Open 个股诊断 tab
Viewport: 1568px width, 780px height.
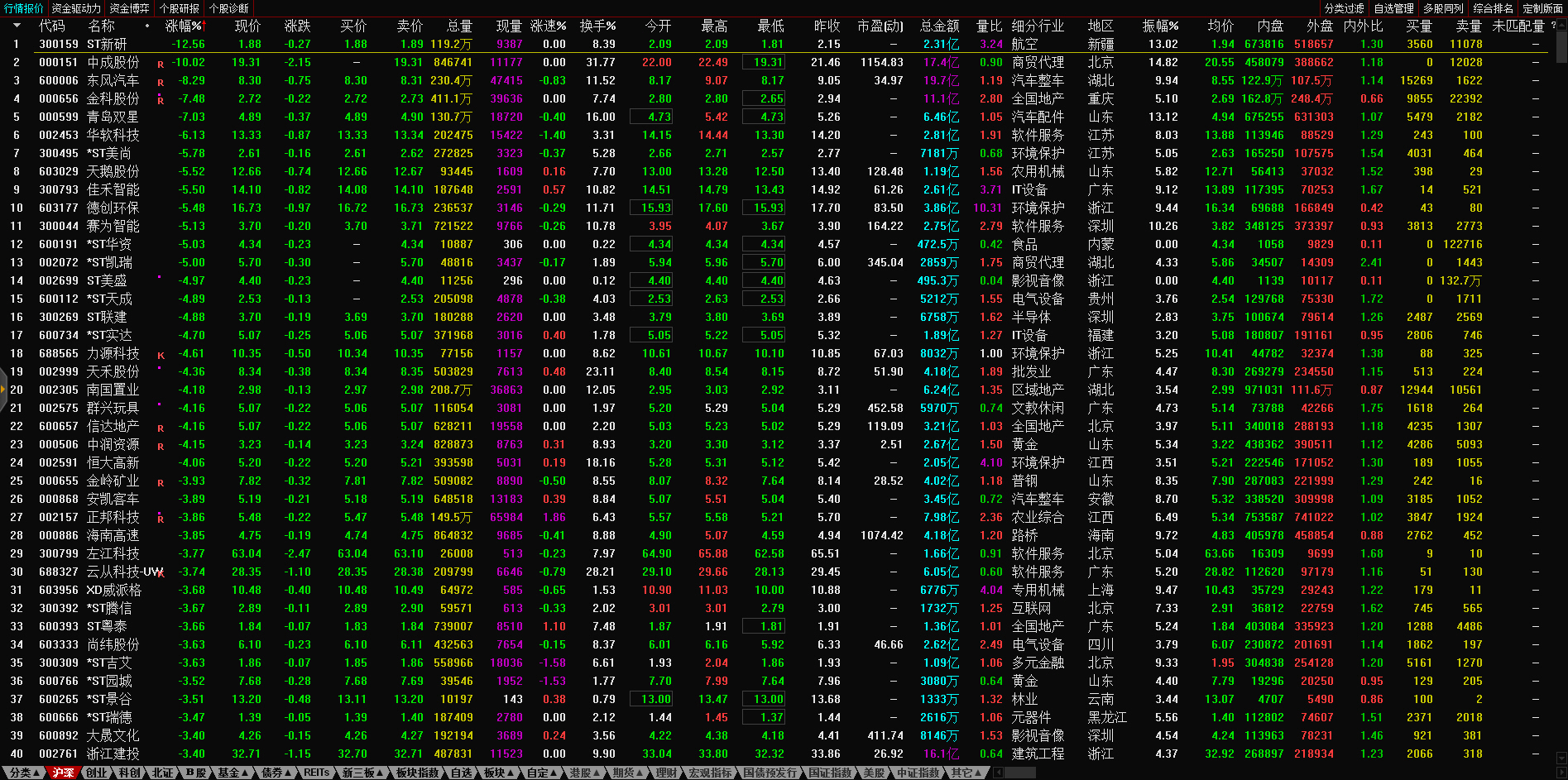228,8
